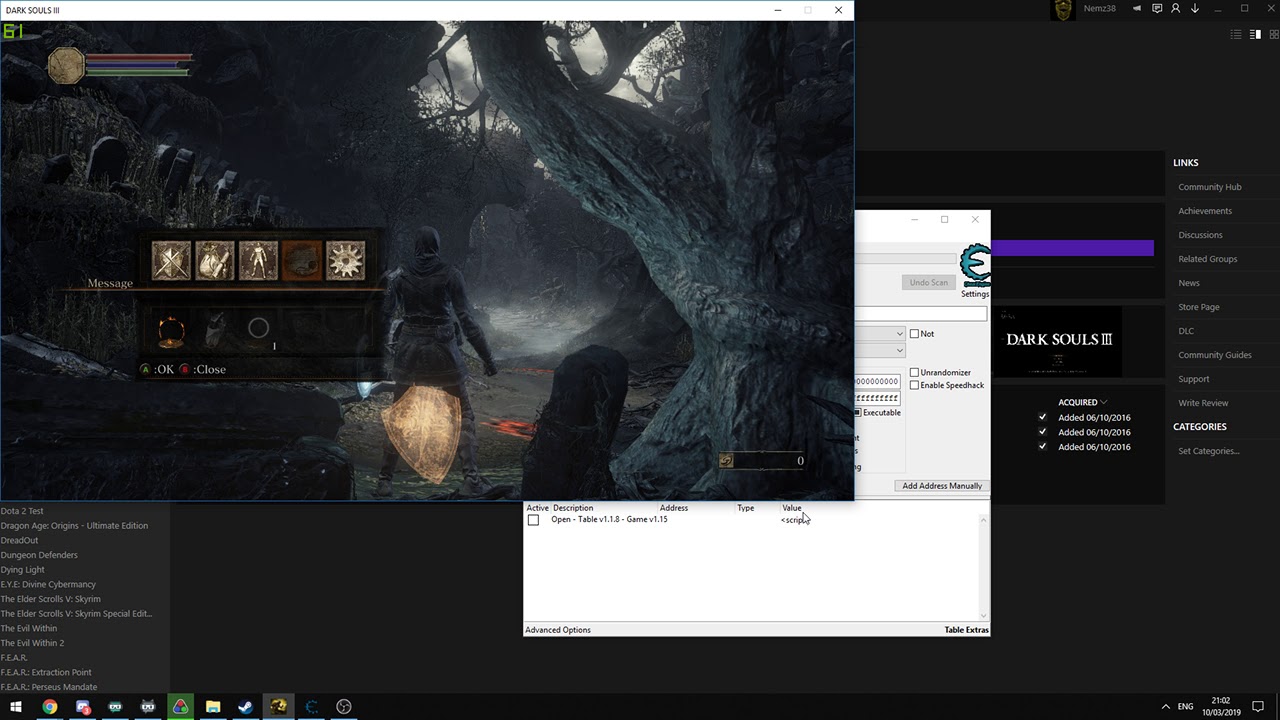Switch library to list view icon
Viewport: 1280px width, 720px height.
click(x=1235, y=35)
